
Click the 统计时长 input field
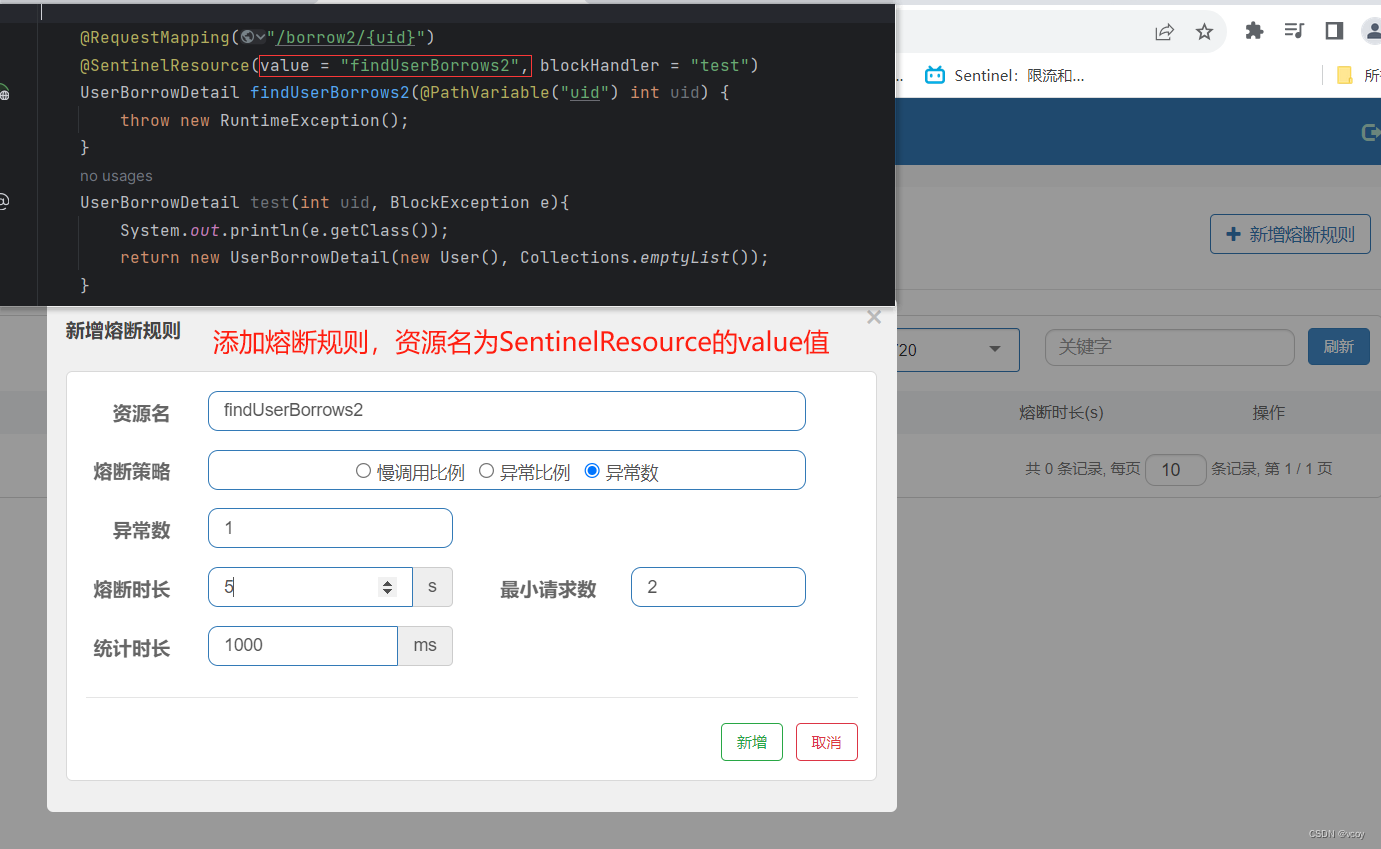click(303, 646)
